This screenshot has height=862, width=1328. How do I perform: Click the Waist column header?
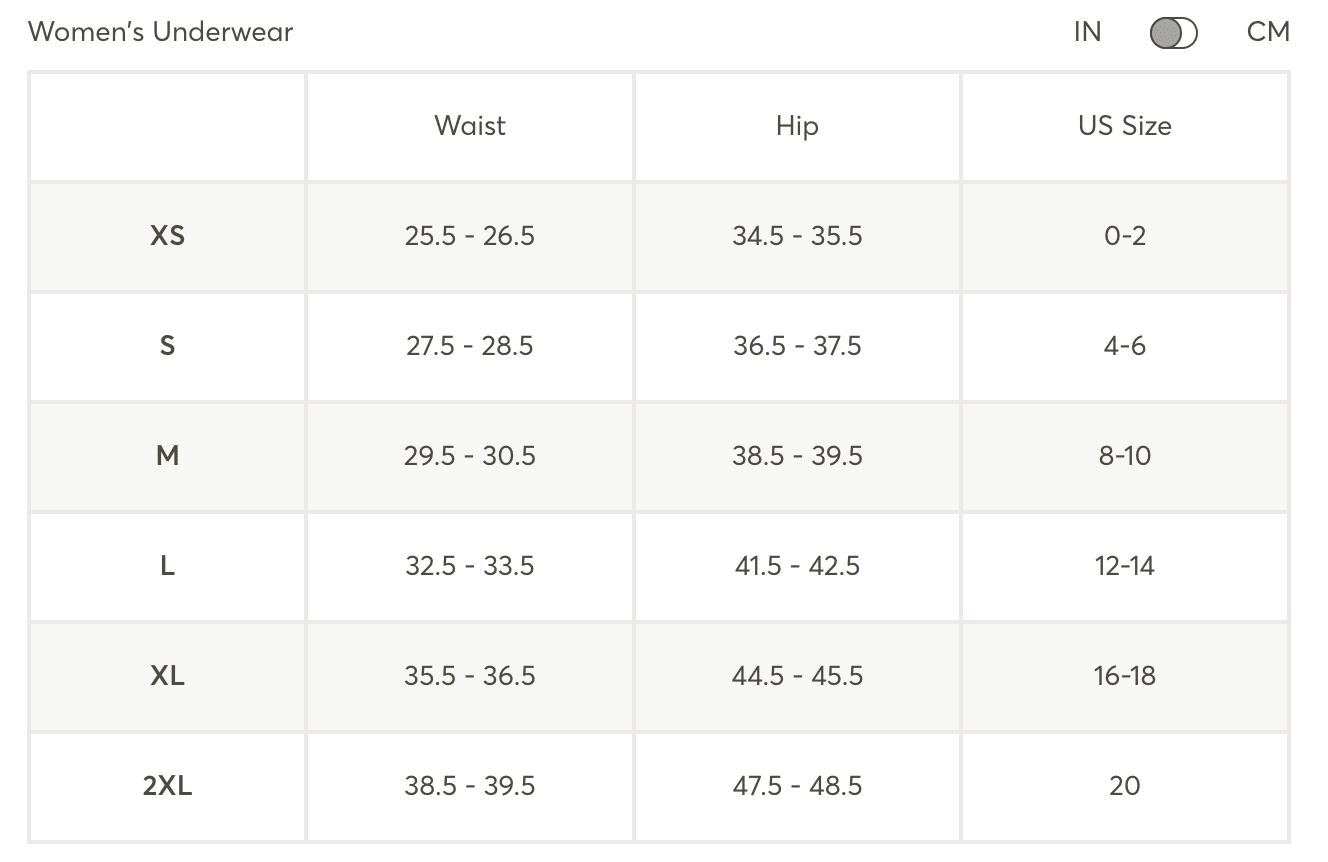[x=470, y=126]
